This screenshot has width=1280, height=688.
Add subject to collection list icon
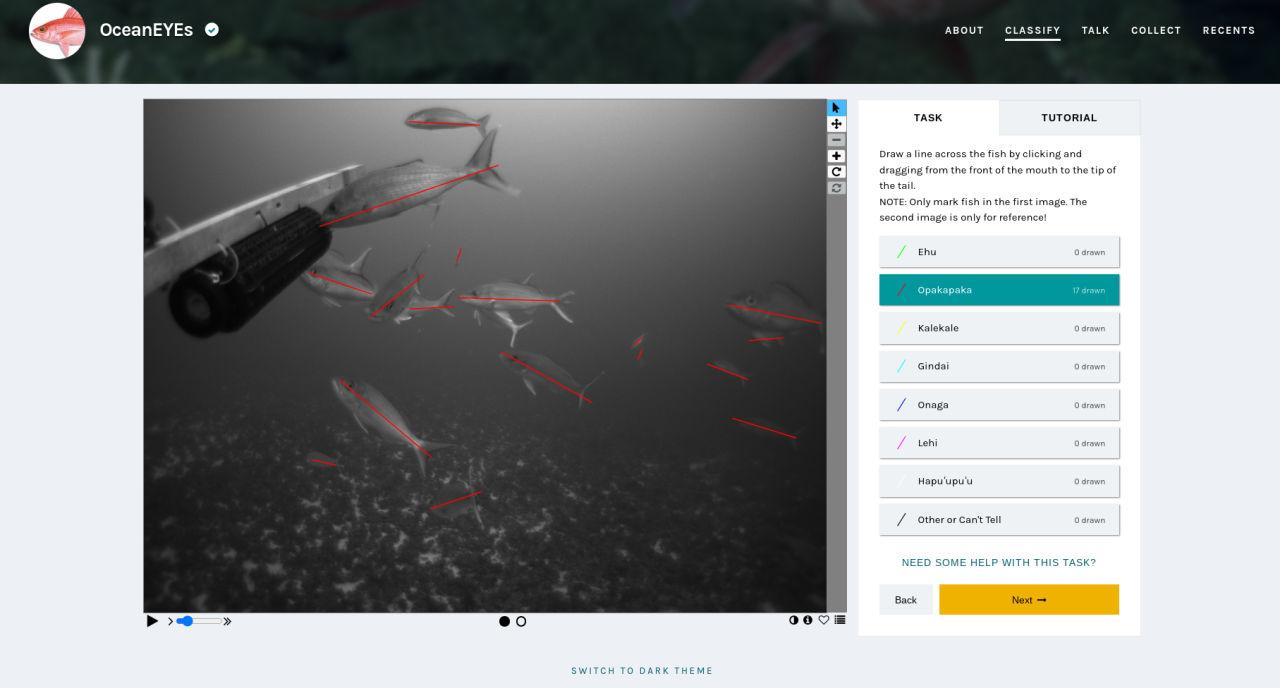[839, 620]
